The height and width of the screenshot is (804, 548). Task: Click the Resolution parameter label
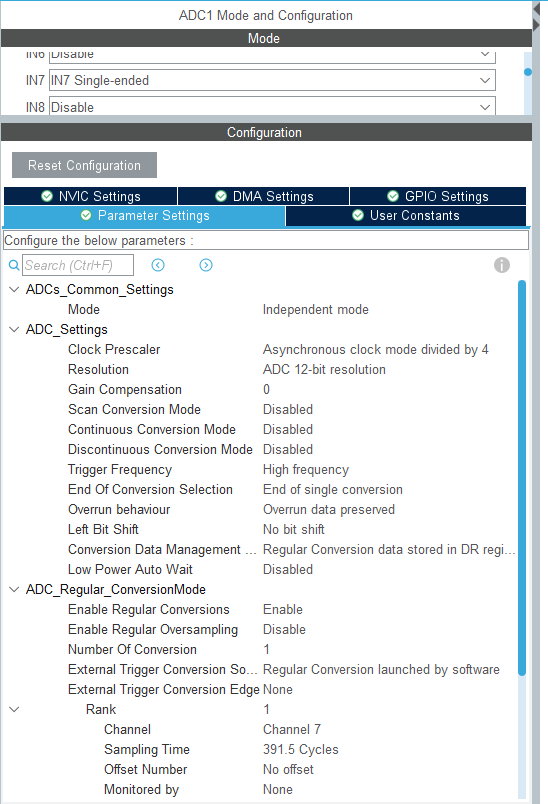click(x=98, y=370)
